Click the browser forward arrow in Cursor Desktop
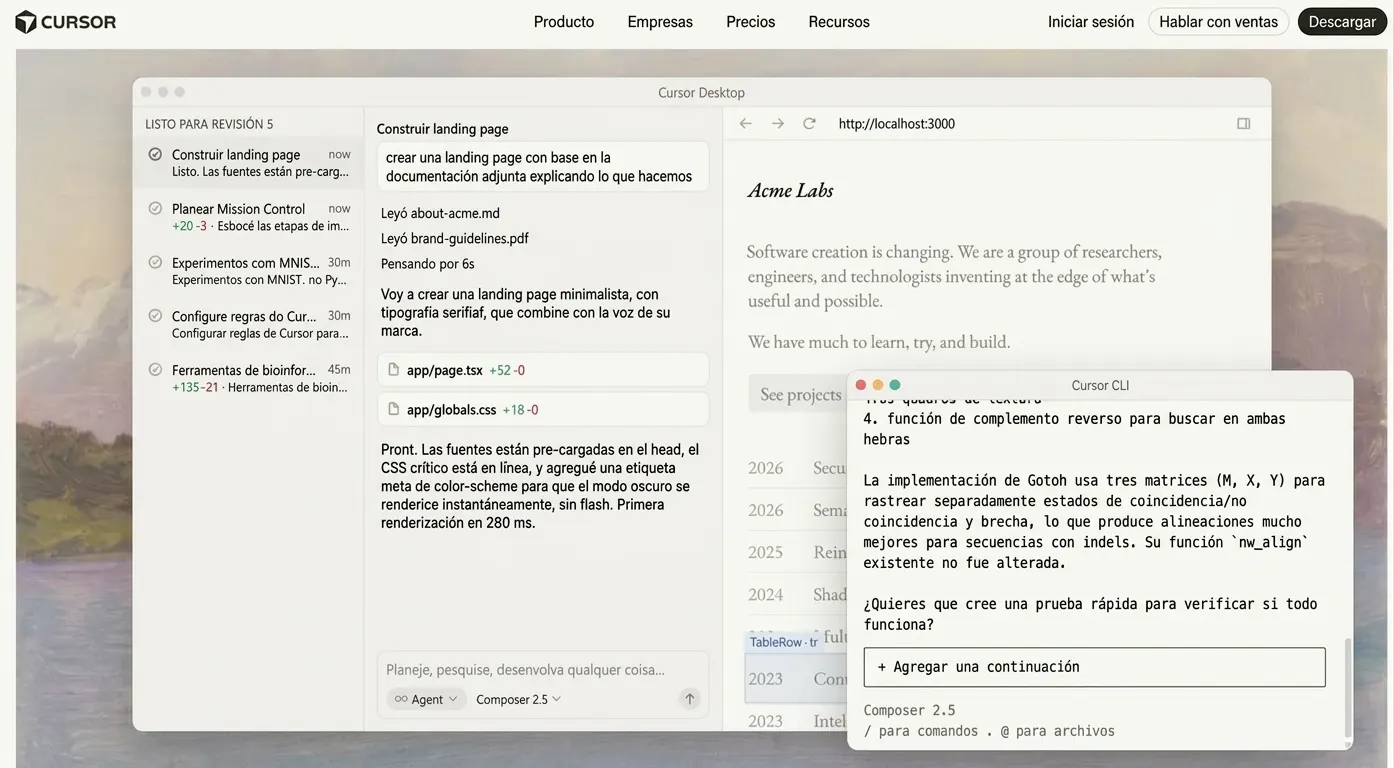Viewport: 1394px width, 768px height. (778, 124)
